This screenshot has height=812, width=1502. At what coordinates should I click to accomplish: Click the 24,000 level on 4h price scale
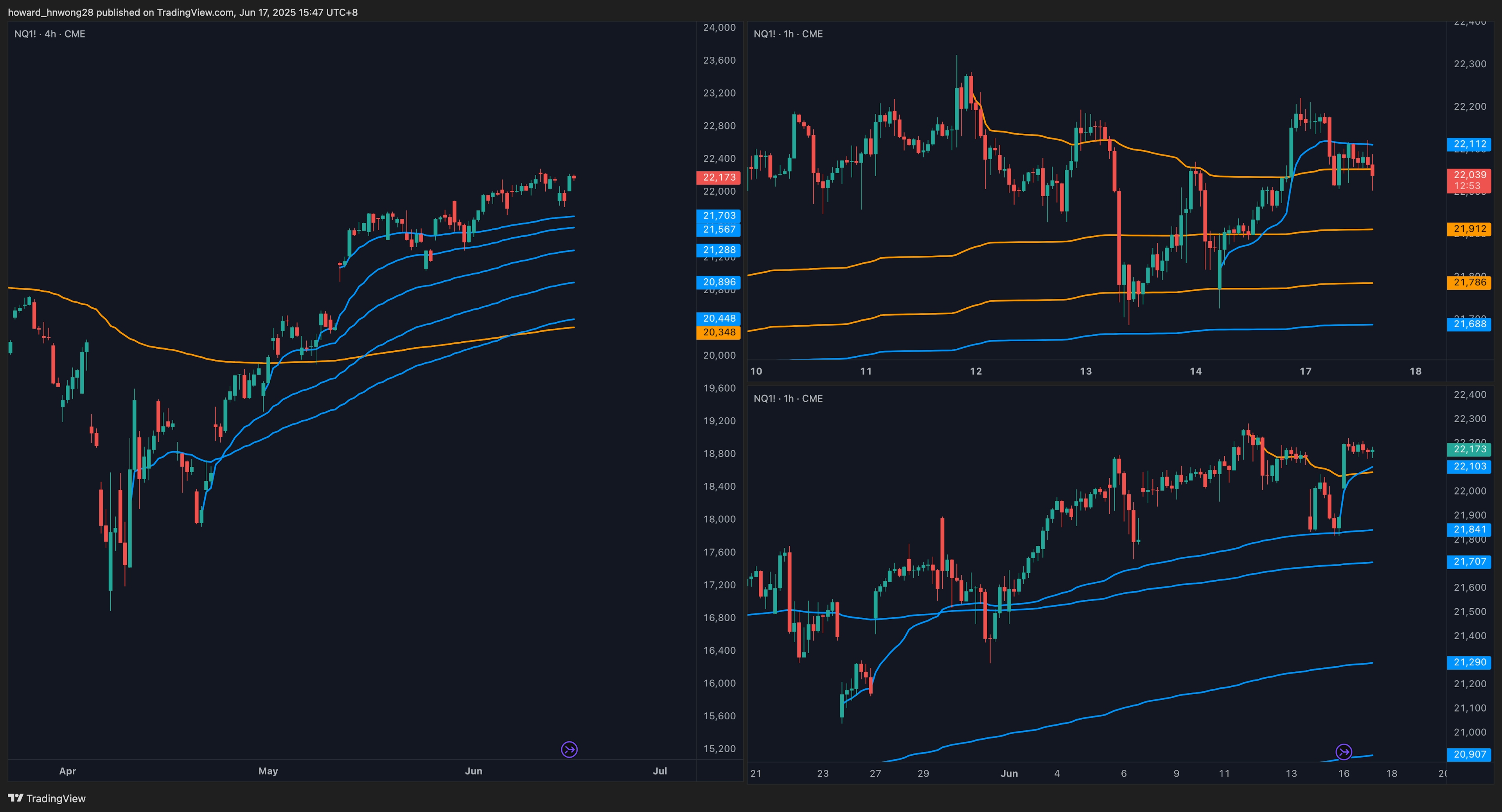click(x=719, y=27)
